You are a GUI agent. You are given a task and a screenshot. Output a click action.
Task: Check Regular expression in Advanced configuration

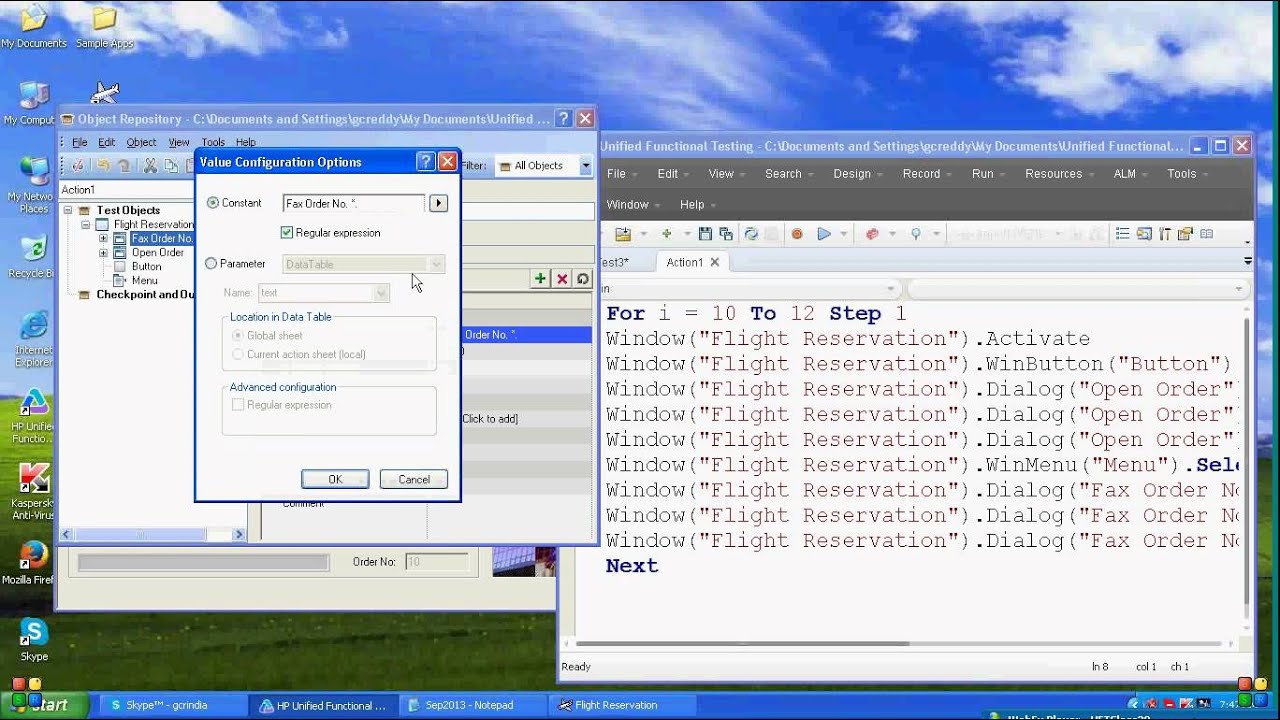tap(238, 405)
